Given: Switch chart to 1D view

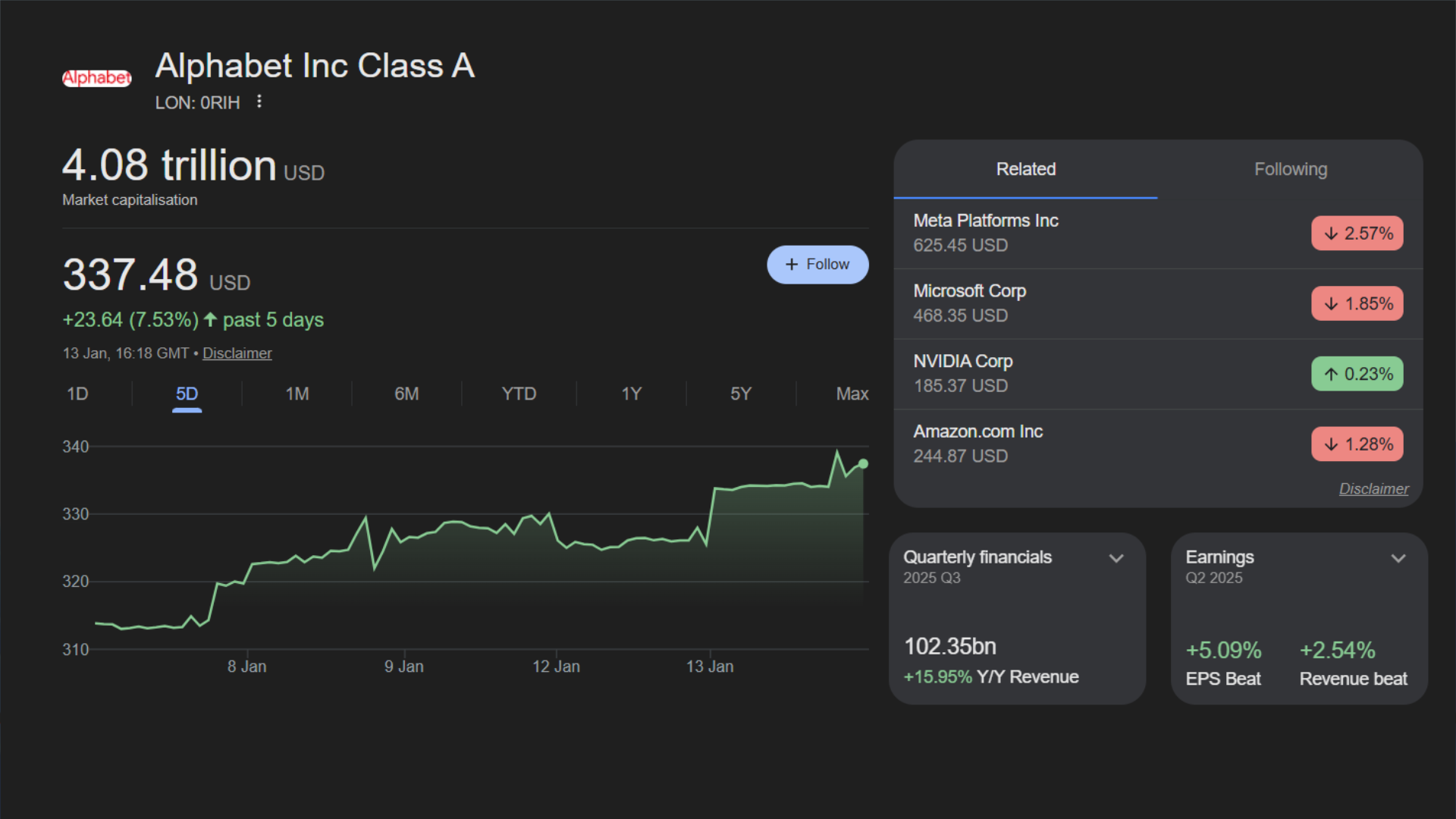Looking at the screenshot, I should [x=77, y=394].
